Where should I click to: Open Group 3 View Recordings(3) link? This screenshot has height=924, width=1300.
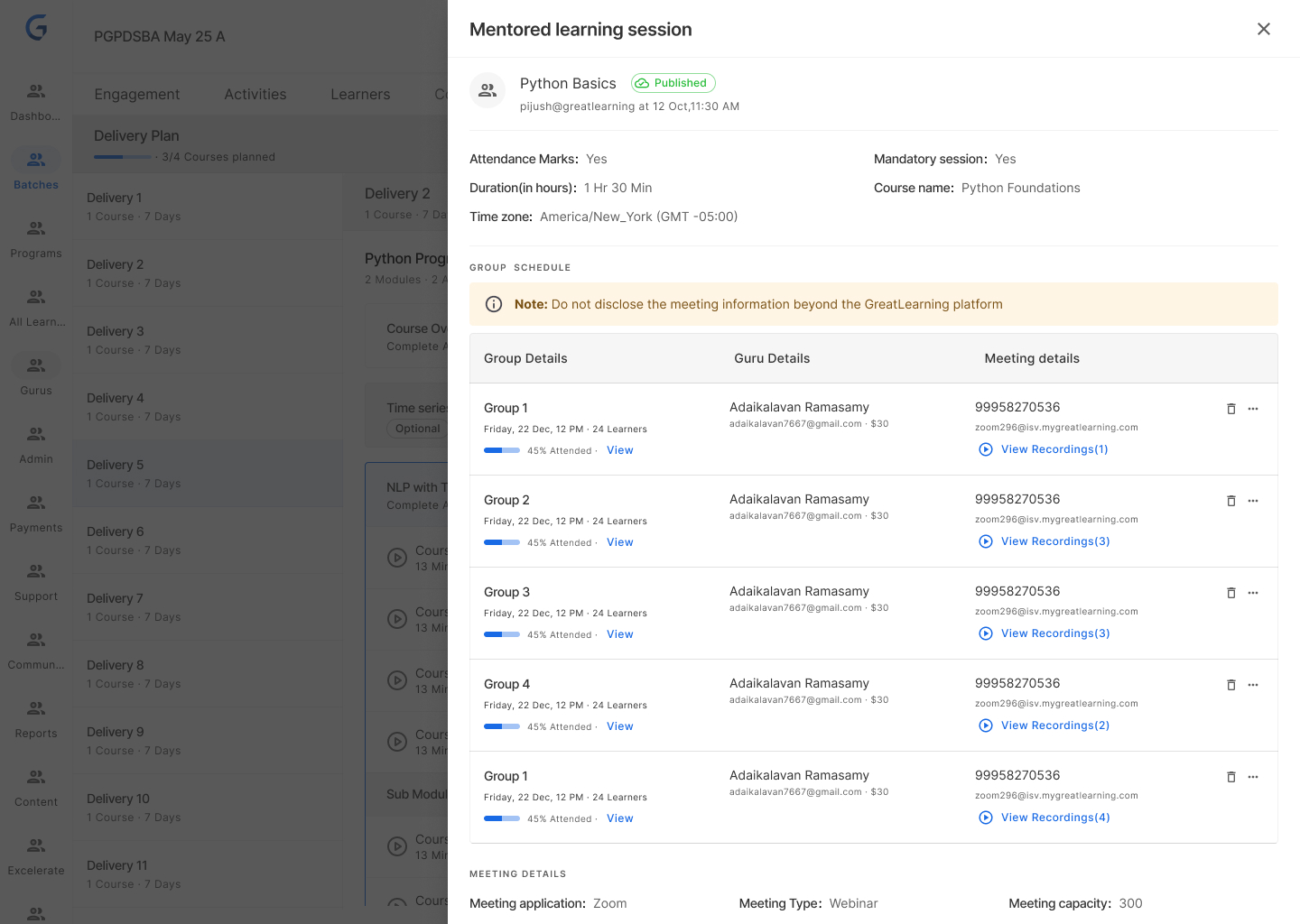pyautogui.click(x=1045, y=633)
